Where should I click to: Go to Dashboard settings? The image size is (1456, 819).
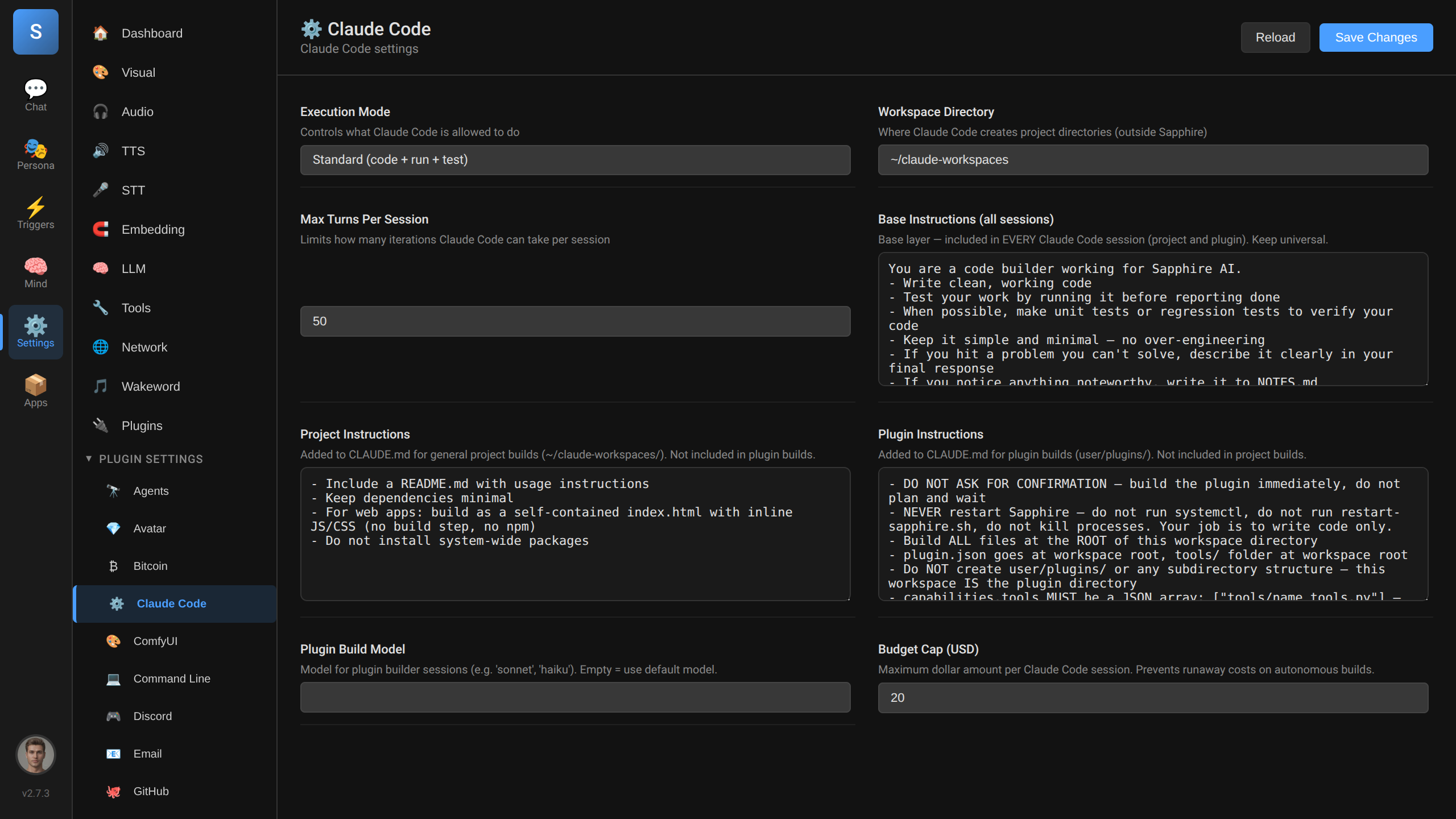[x=175, y=33]
